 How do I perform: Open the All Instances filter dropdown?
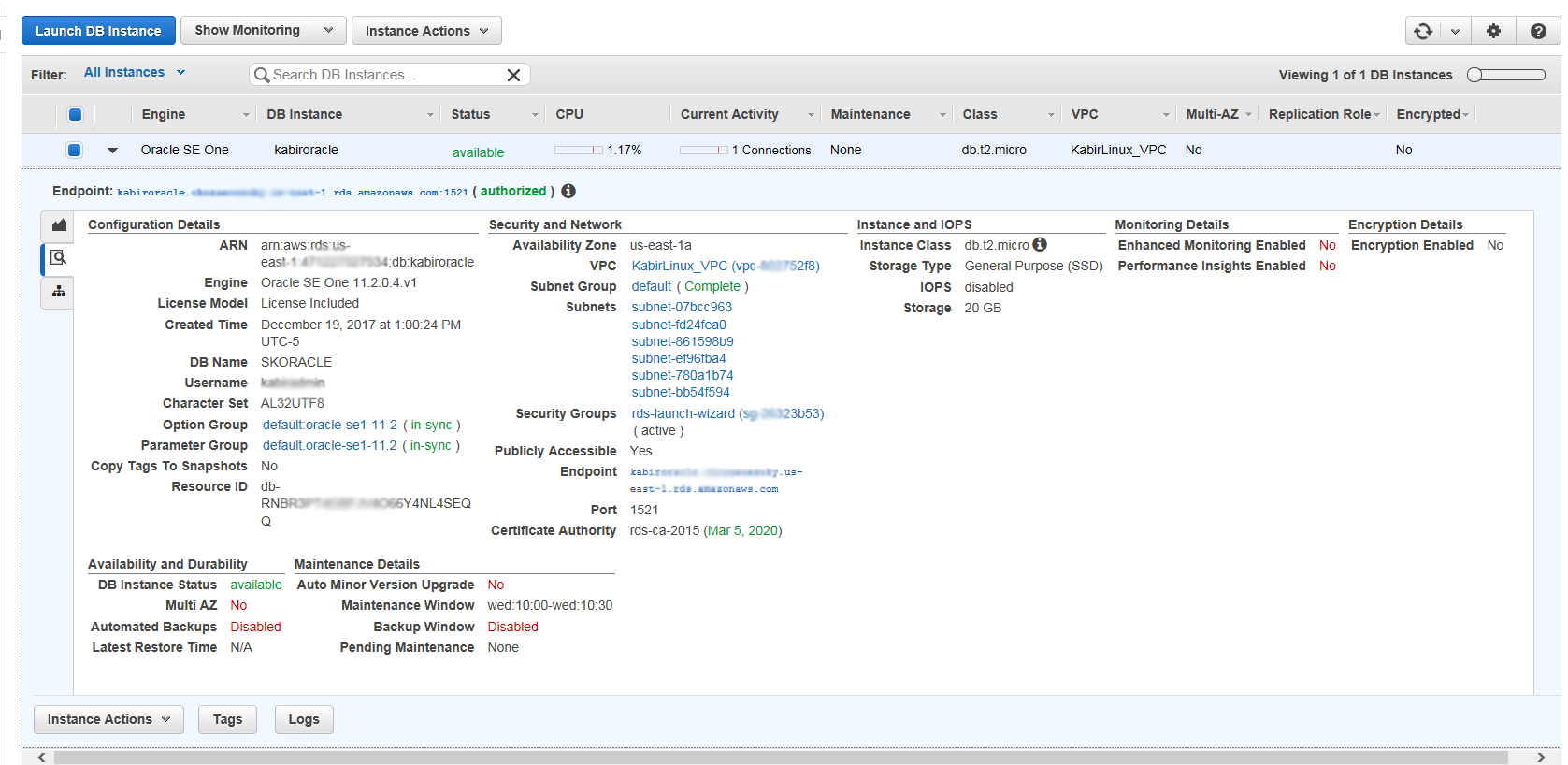(x=135, y=72)
